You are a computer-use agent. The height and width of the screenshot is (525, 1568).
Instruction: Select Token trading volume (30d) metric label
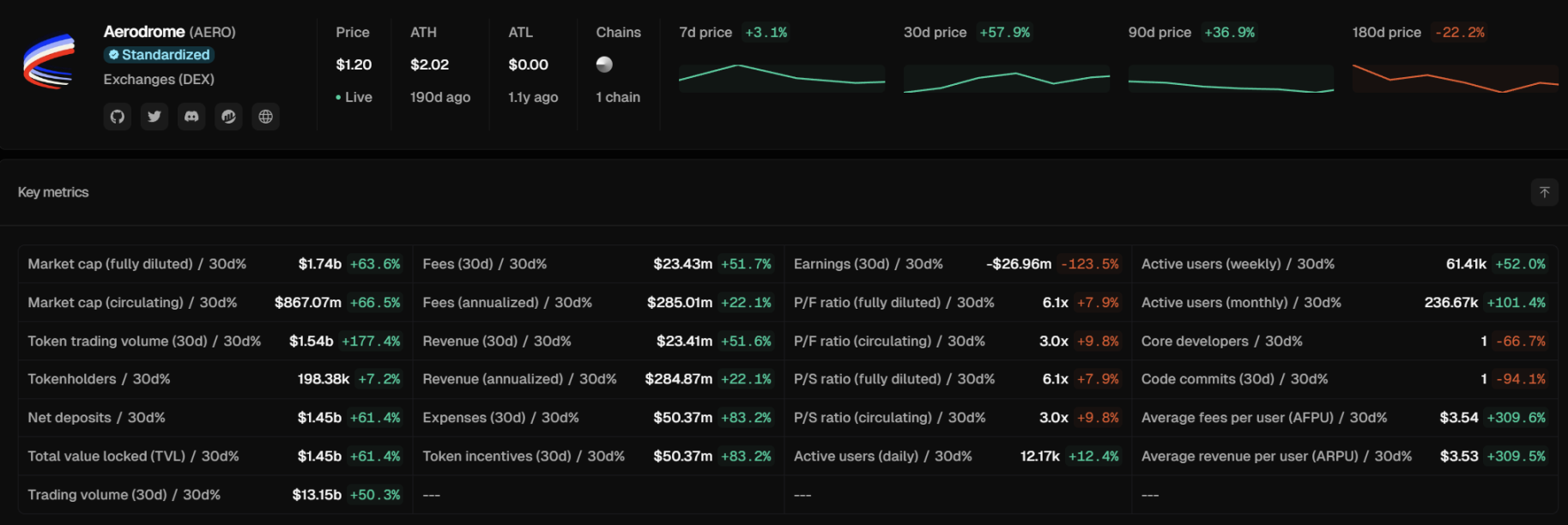(144, 341)
